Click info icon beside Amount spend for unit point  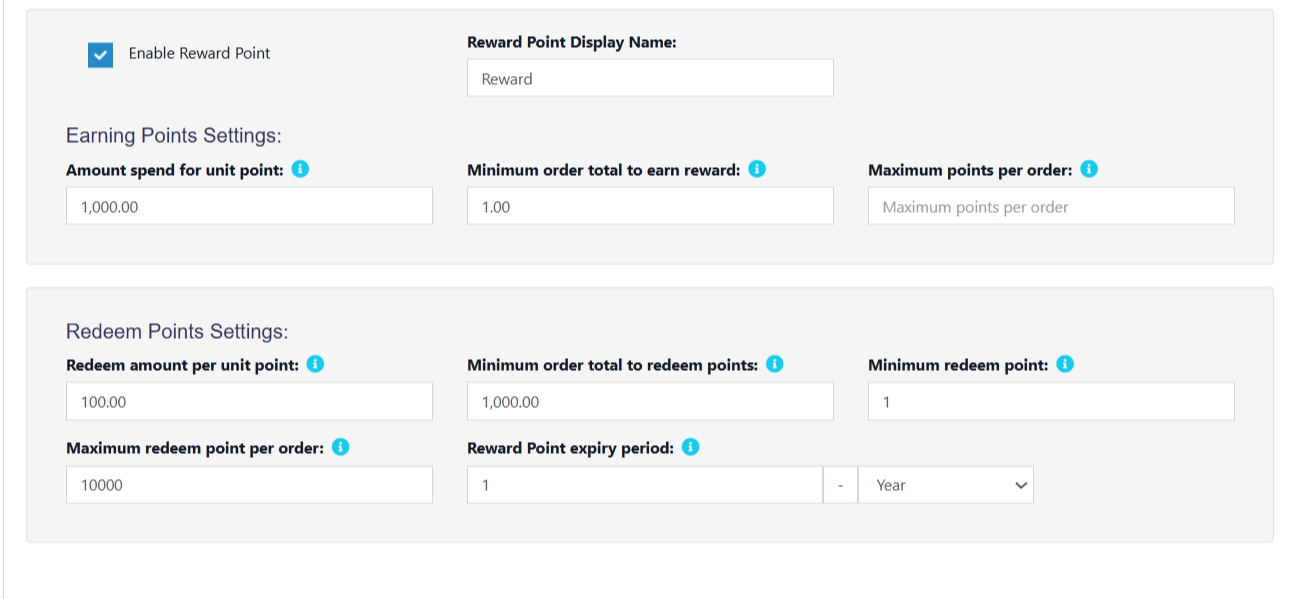coord(300,169)
